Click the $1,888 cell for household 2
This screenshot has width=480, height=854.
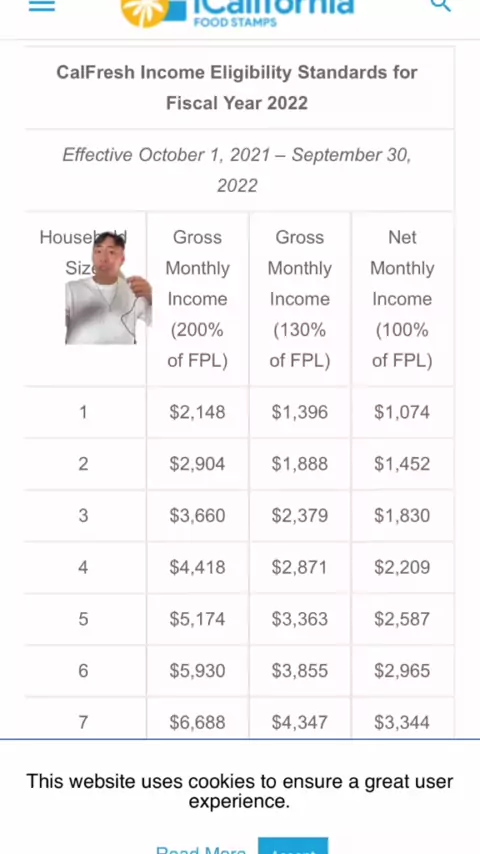(300, 464)
